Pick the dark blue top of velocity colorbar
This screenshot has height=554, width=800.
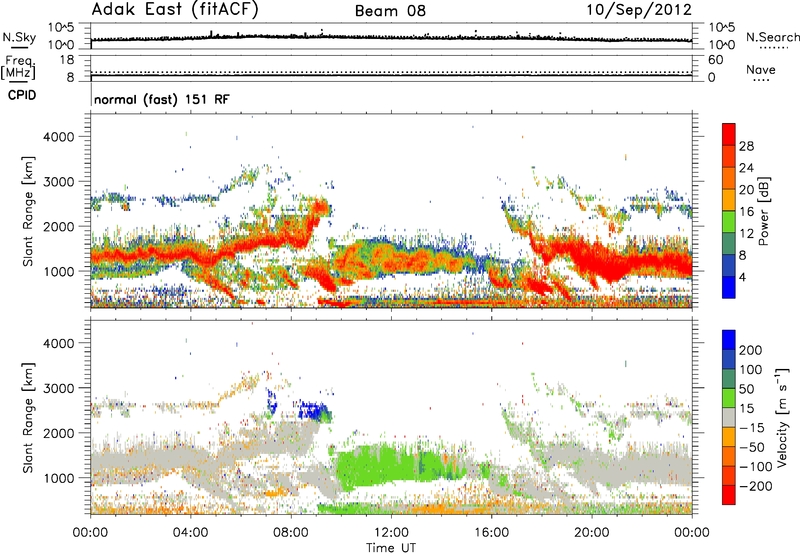pyautogui.click(x=729, y=340)
